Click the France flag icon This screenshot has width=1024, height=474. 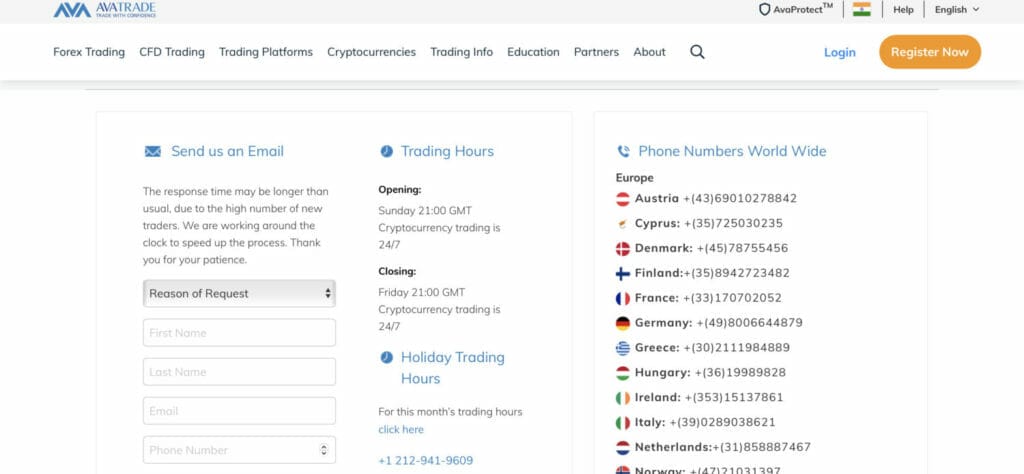pyautogui.click(x=623, y=298)
